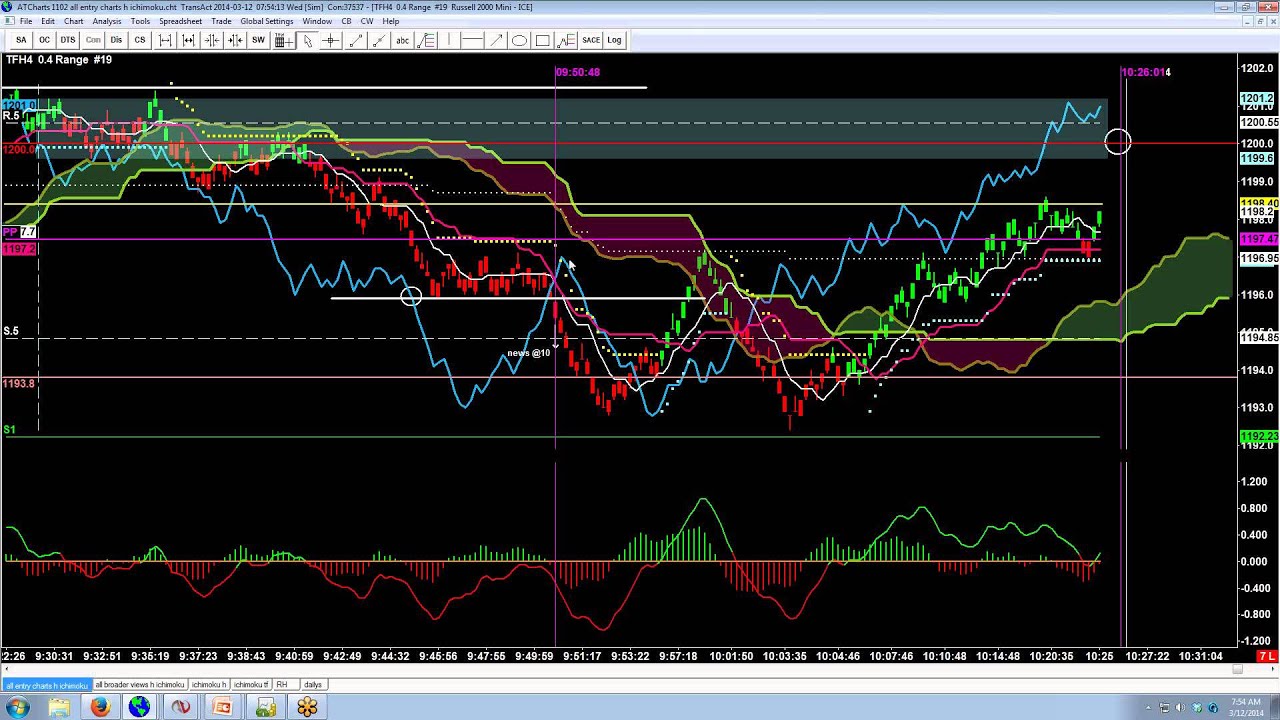Click the OC toolbar button
Screen dimensions: 1280x720
[x=44, y=40]
